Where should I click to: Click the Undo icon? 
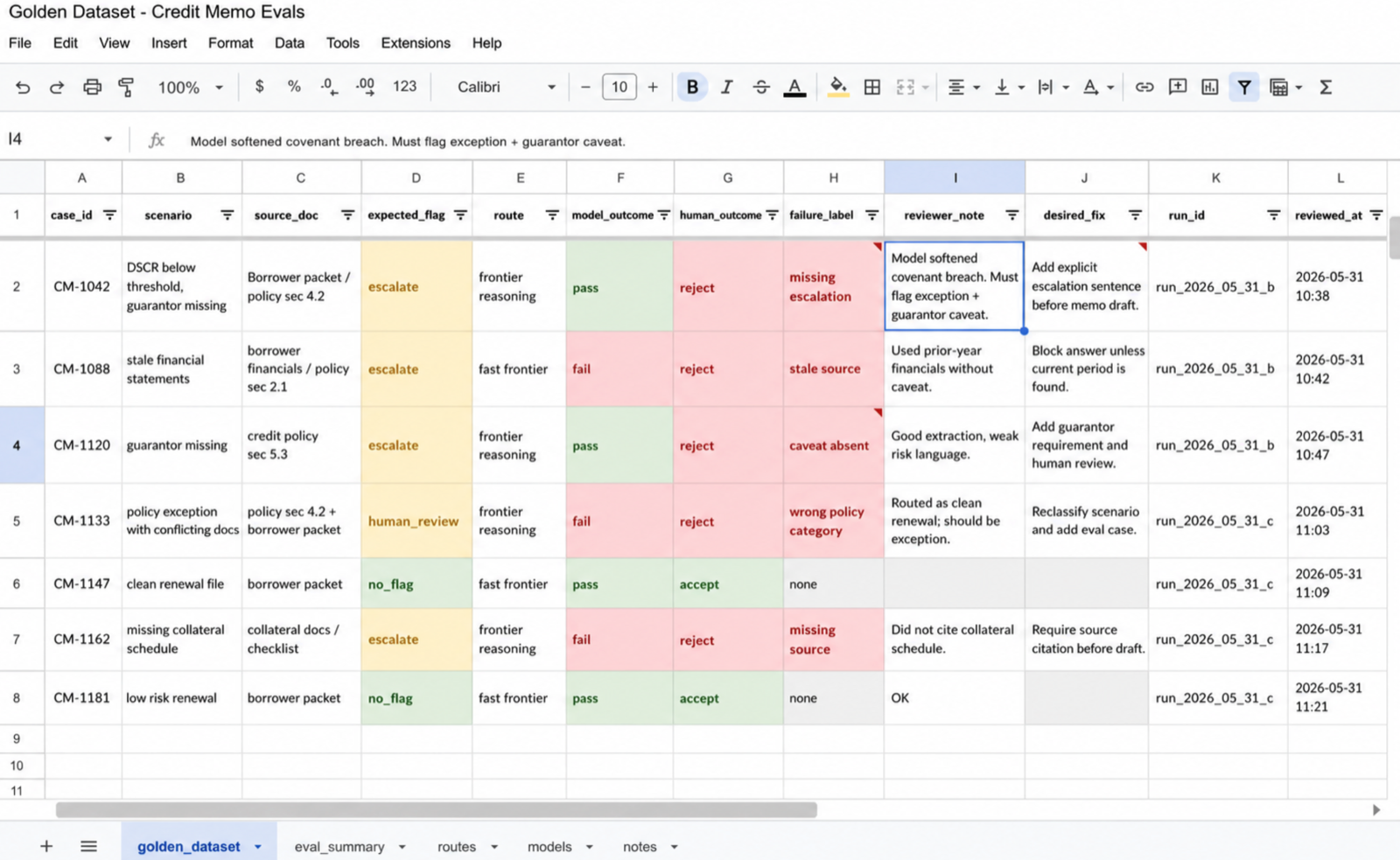(x=23, y=87)
